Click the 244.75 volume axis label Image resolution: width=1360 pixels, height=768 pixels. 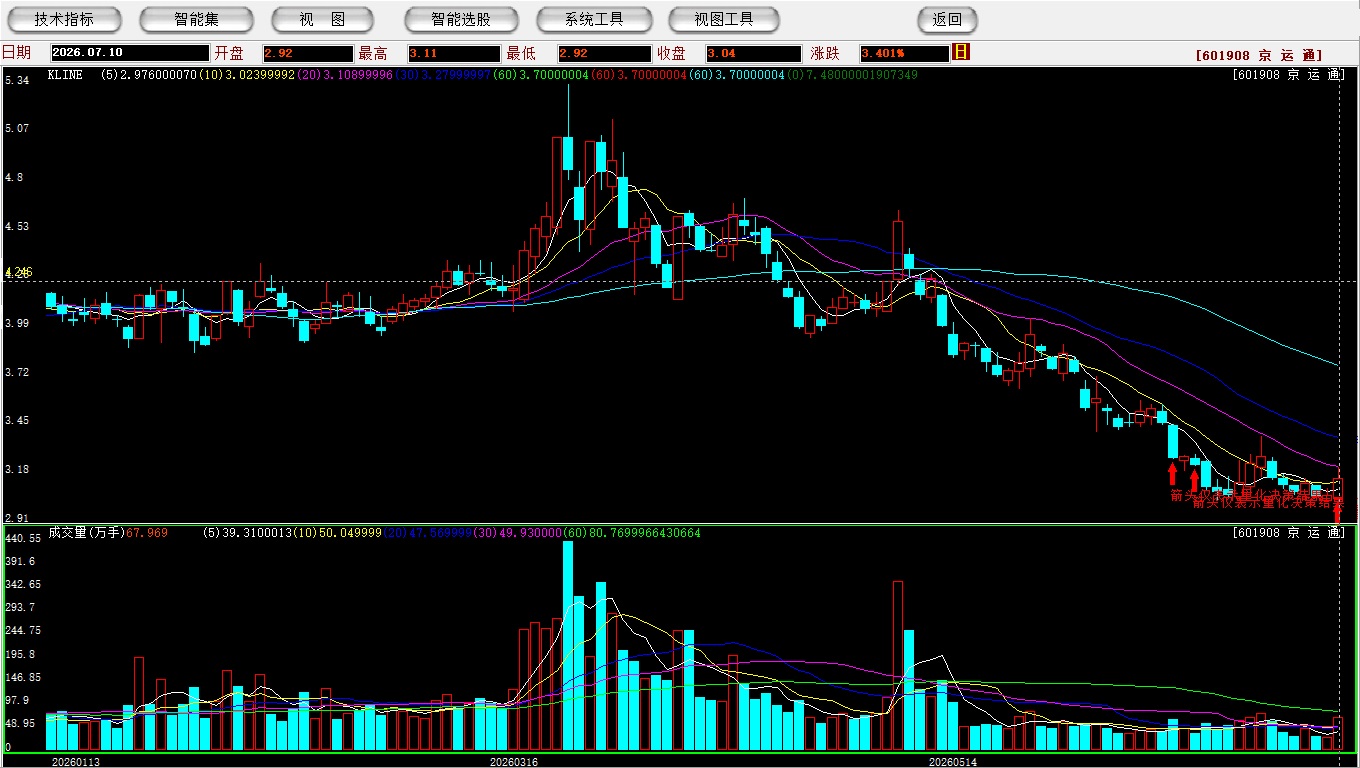[22, 630]
